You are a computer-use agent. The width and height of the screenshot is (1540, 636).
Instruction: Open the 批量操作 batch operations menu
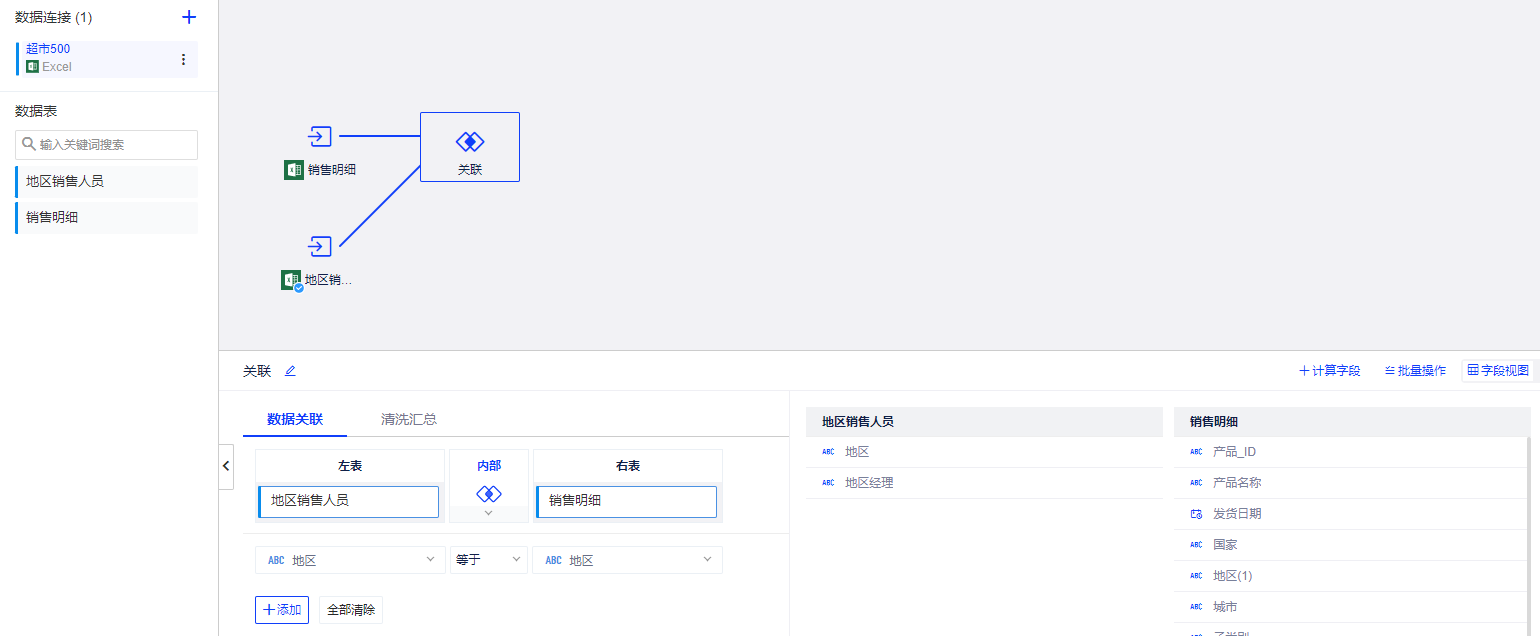pyautogui.click(x=1415, y=370)
